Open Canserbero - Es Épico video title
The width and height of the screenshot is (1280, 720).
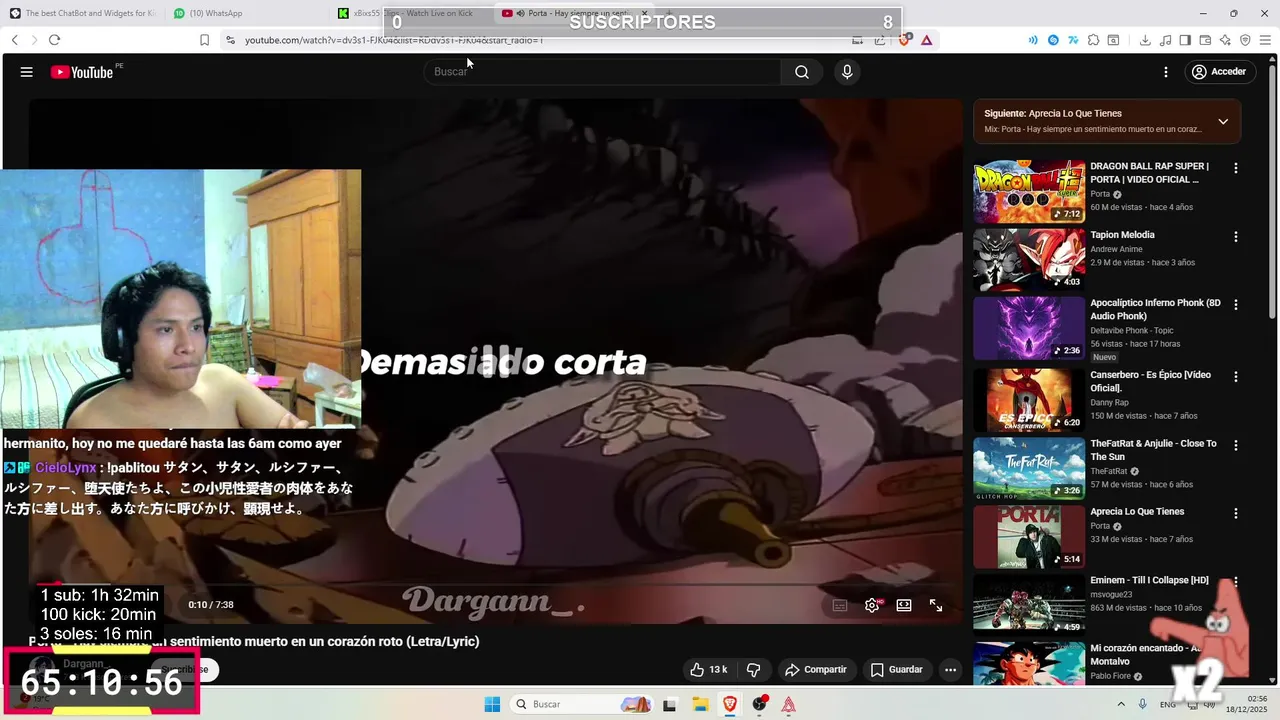coord(1150,381)
